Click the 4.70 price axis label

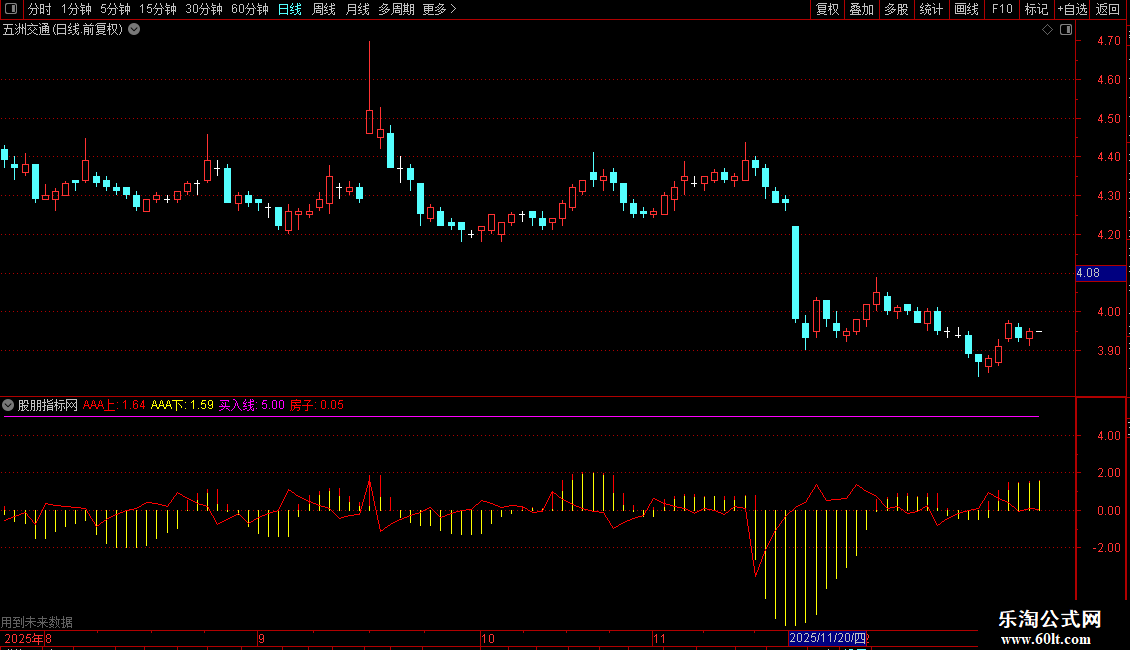pyautogui.click(x=1108, y=41)
